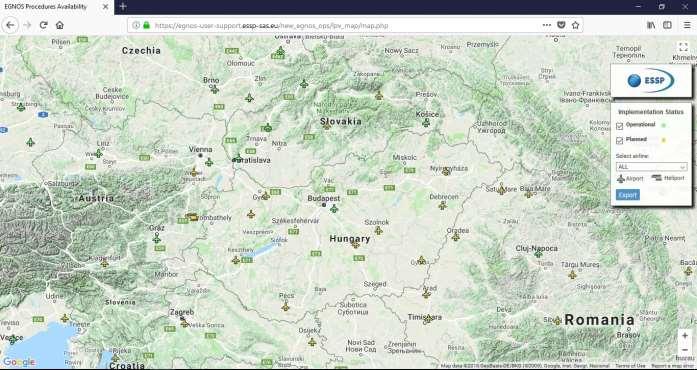Select the yellow airport marker at Baia Mare
697x370 pixels.
(x=529, y=193)
